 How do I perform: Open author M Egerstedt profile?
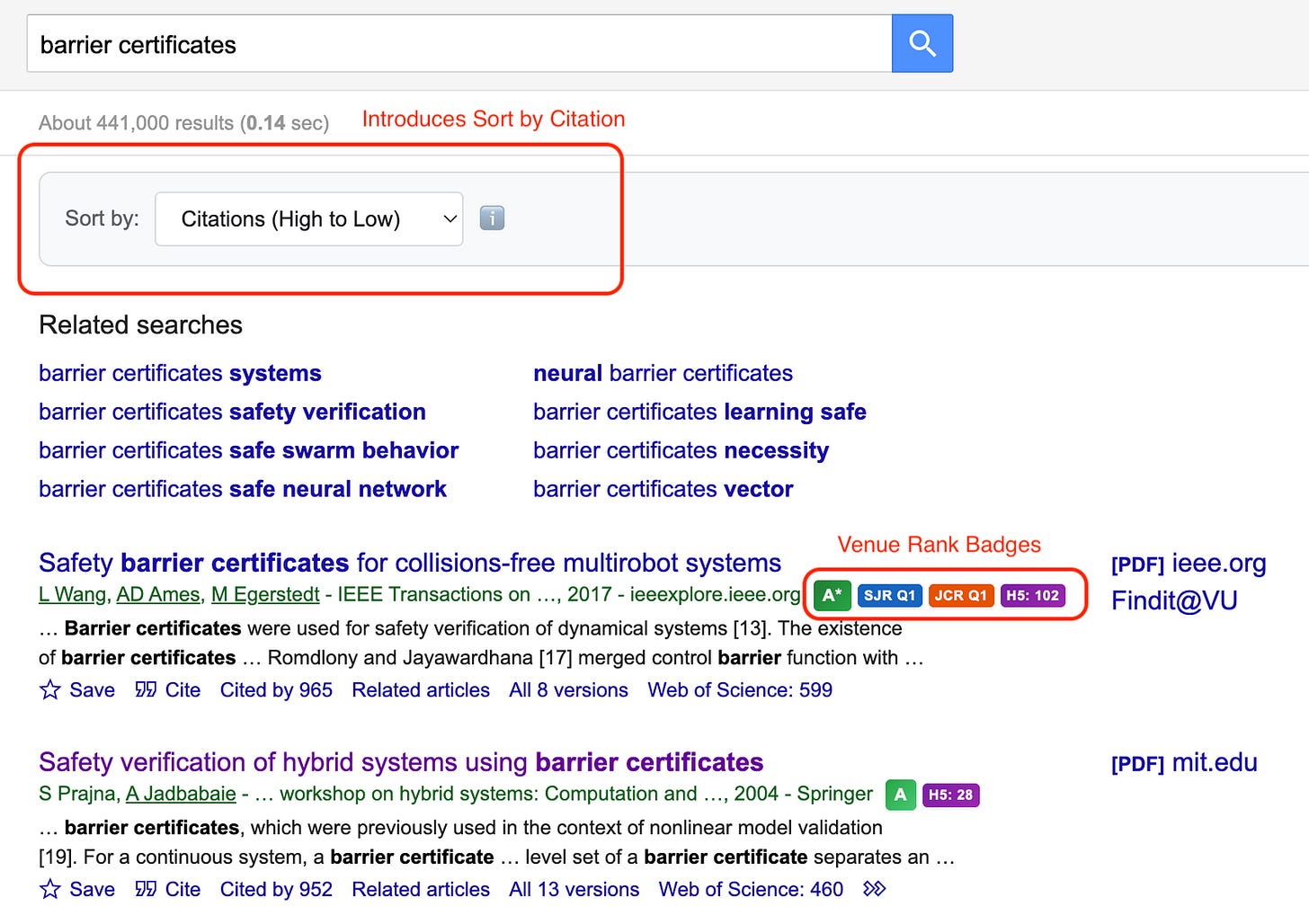[265, 594]
